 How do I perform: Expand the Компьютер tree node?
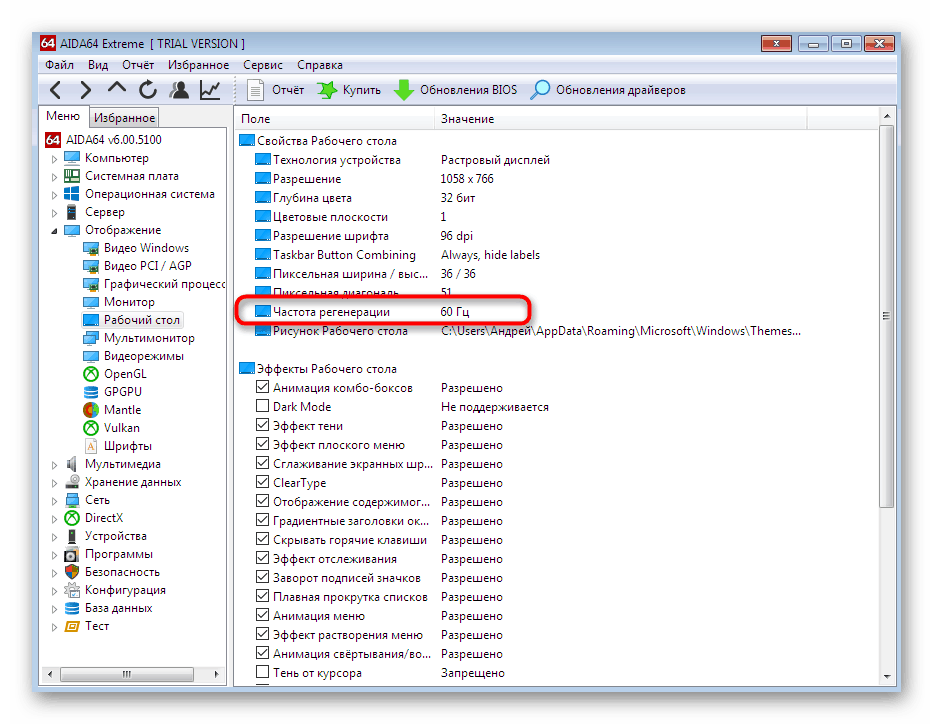tap(54, 159)
